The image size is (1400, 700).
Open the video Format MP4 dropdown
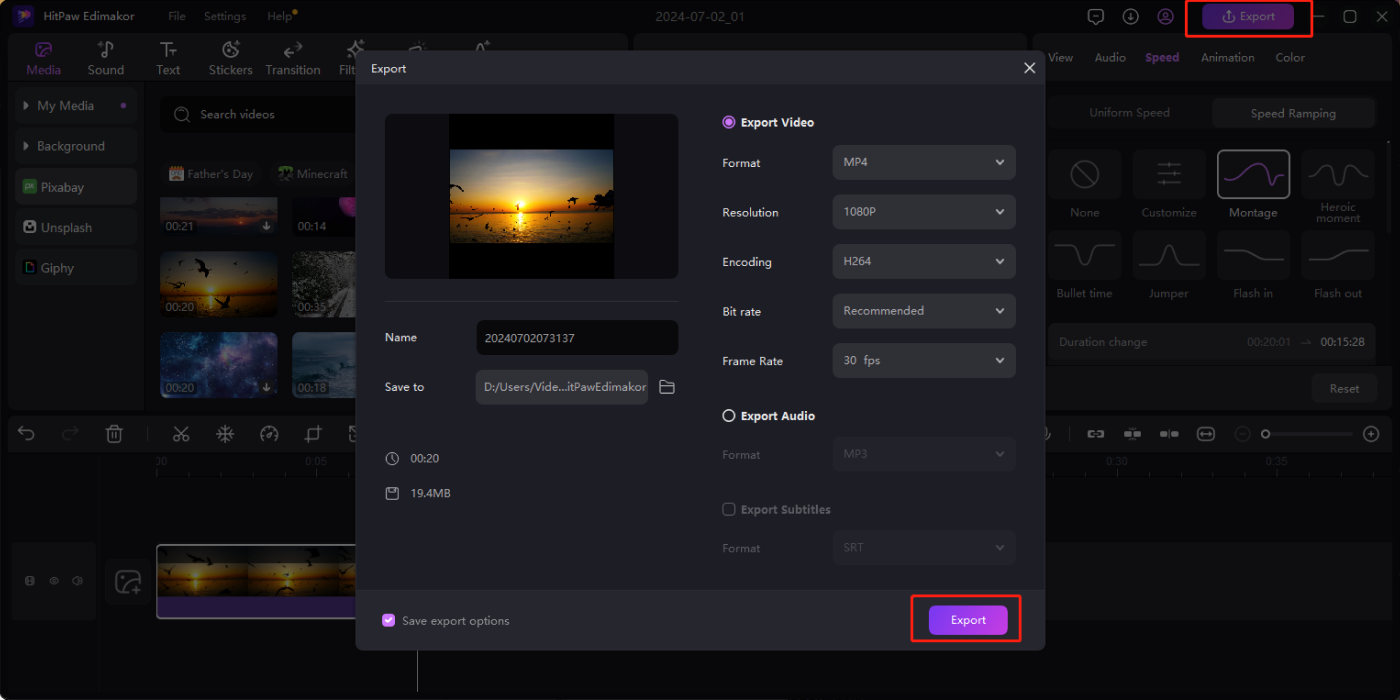point(923,162)
